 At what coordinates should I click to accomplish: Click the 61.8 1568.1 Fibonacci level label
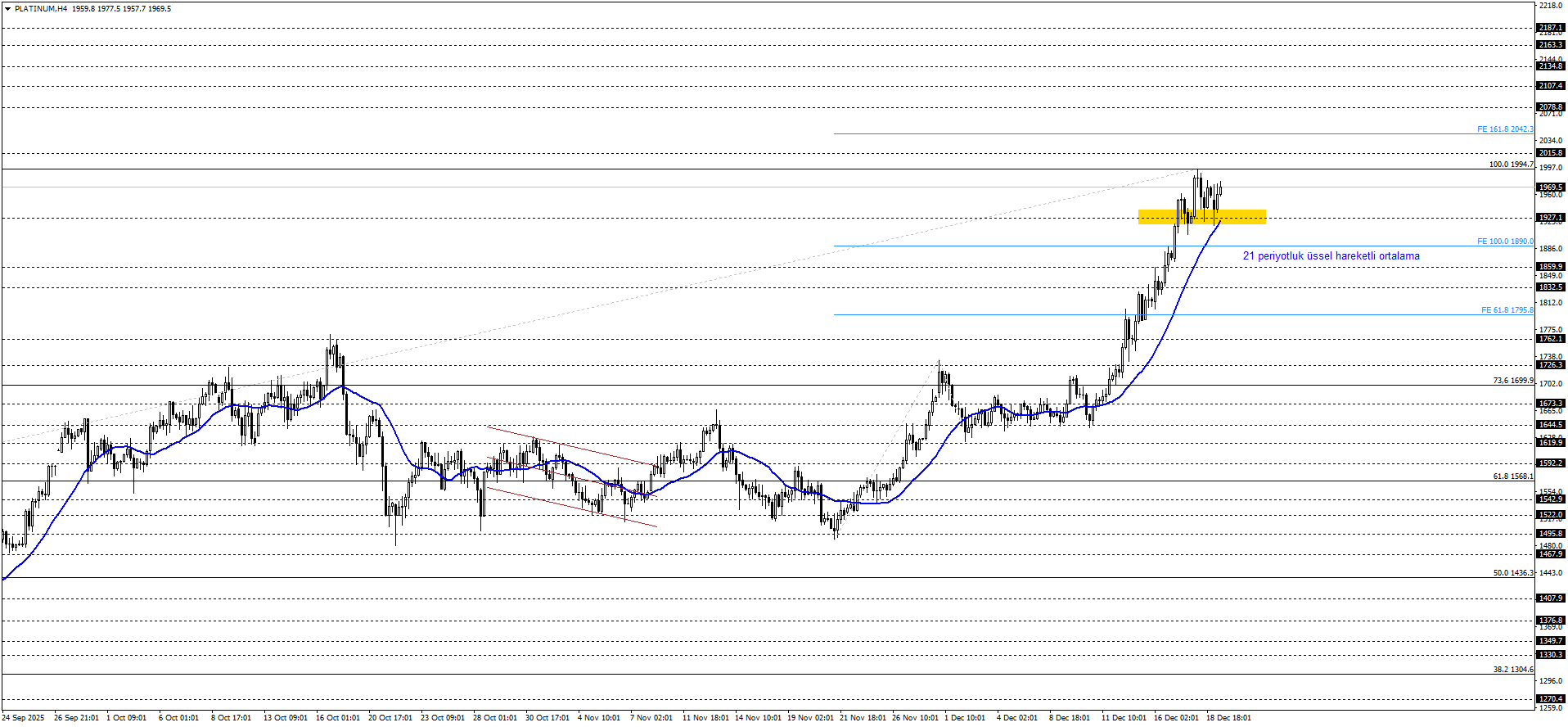click(1513, 476)
